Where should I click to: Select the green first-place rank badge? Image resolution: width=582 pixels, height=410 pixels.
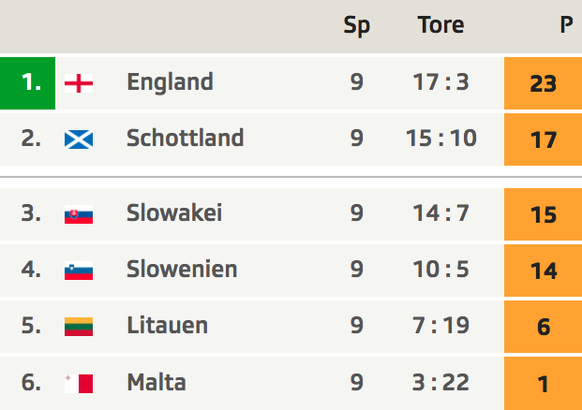(x=27, y=83)
